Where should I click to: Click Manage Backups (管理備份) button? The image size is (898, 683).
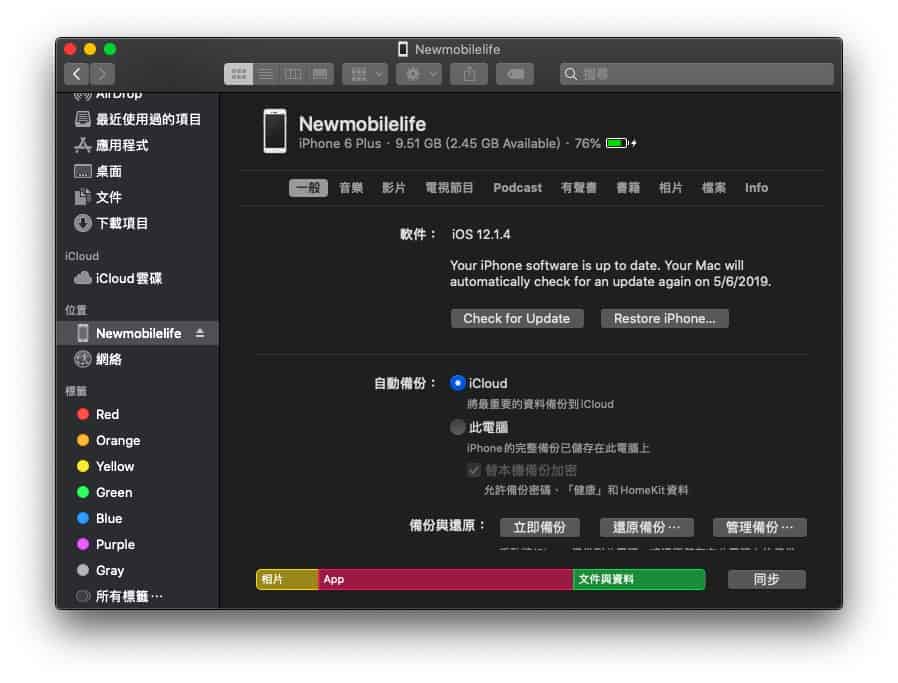click(x=759, y=527)
